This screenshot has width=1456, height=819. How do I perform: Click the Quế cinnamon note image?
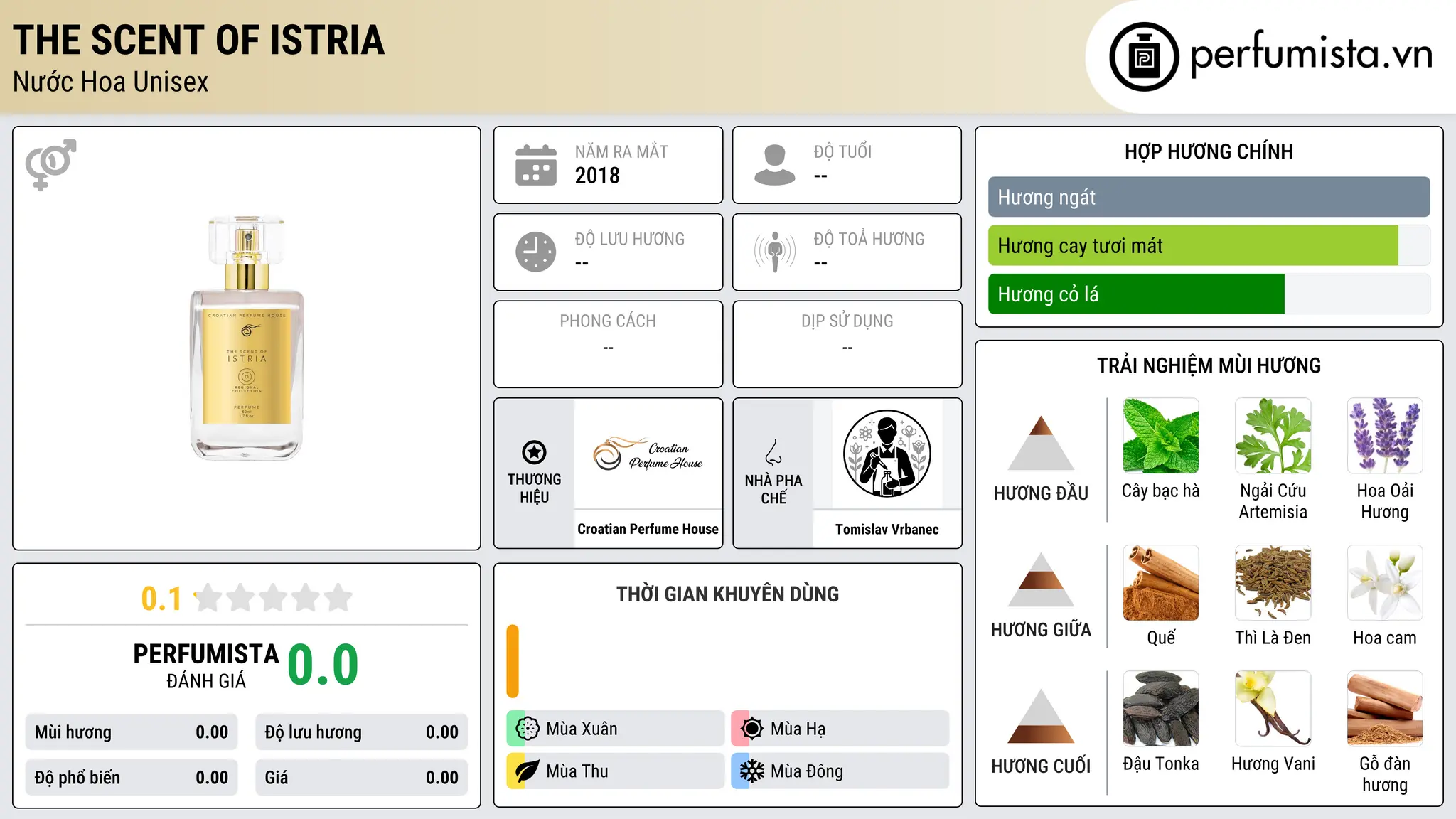click(1161, 583)
